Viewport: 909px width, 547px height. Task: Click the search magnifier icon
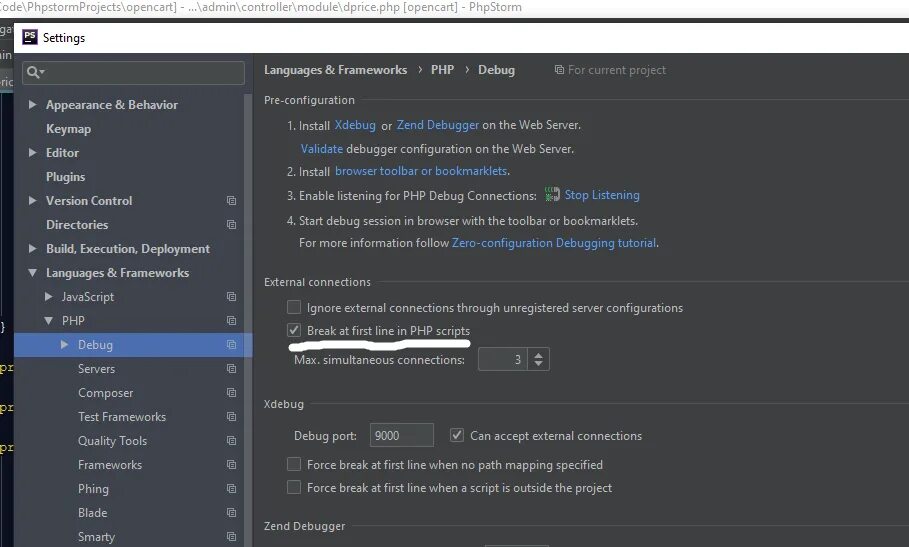pyautogui.click(x=34, y=72)
